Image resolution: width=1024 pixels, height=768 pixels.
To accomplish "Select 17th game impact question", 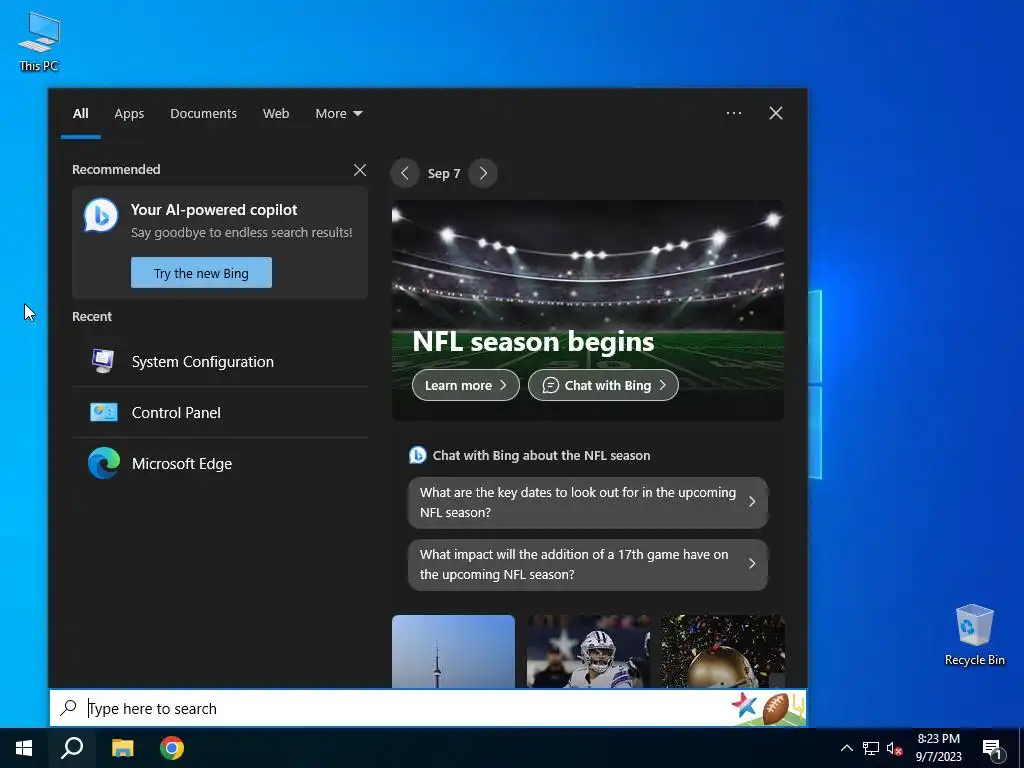I will (x=588, y=564).
